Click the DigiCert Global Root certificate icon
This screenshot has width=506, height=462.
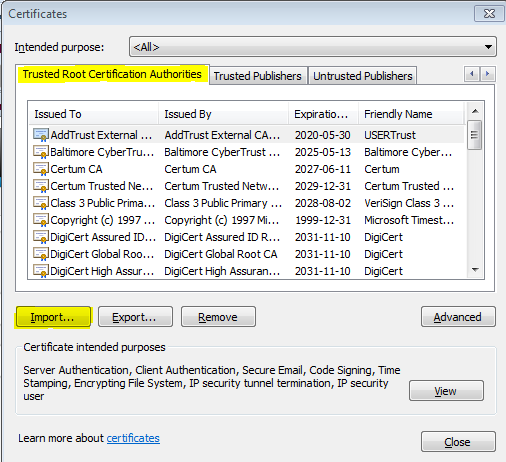pyautogui.click(x=41, y=254)
